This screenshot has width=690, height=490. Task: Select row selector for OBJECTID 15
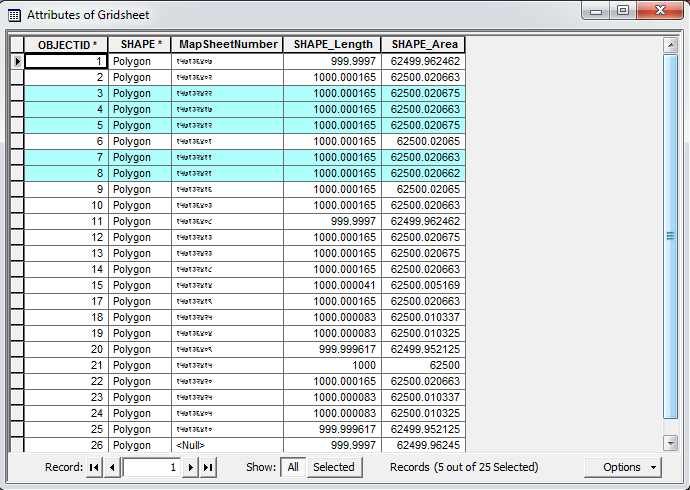coord(17,285)
